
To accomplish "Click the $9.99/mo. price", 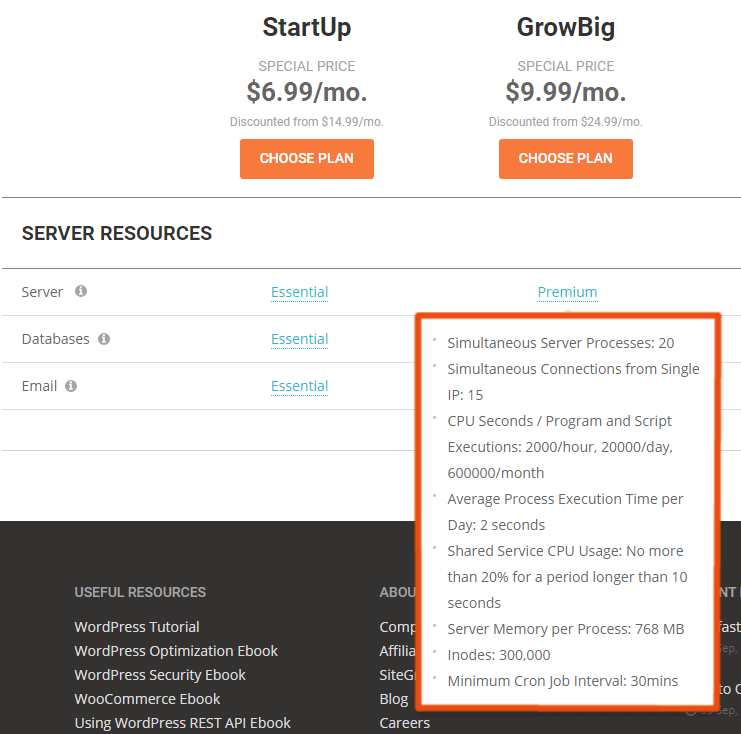I will pos(566,92).
